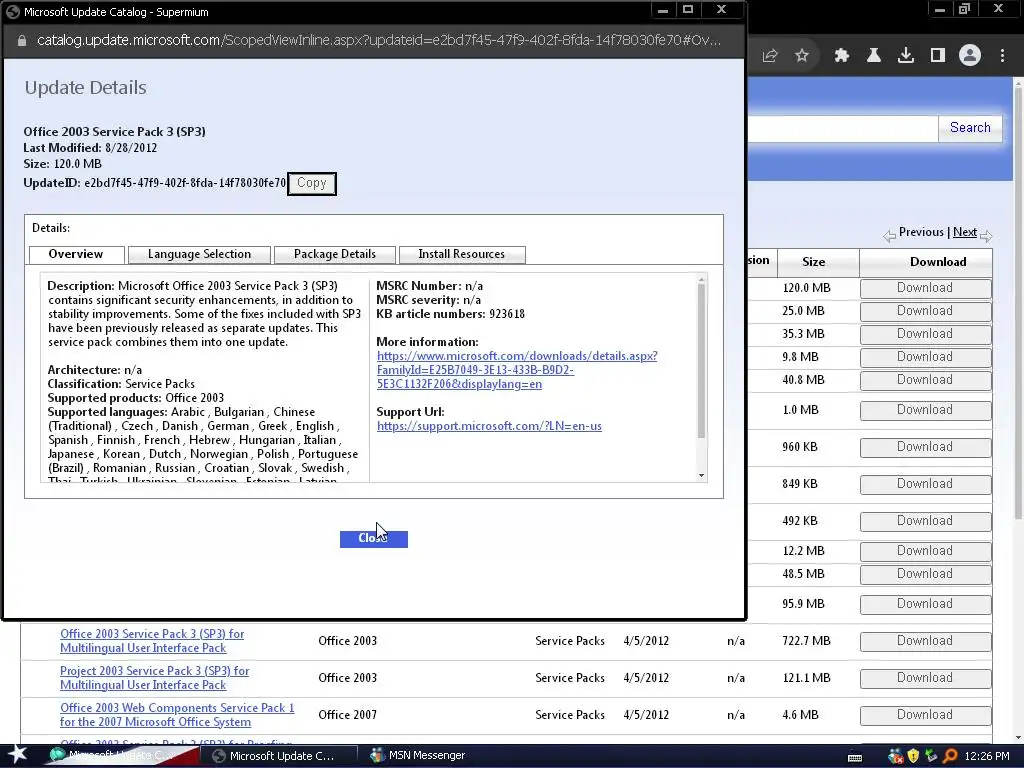
Task: Download the 48.5 MB update
Action: (x=925, y=573)
